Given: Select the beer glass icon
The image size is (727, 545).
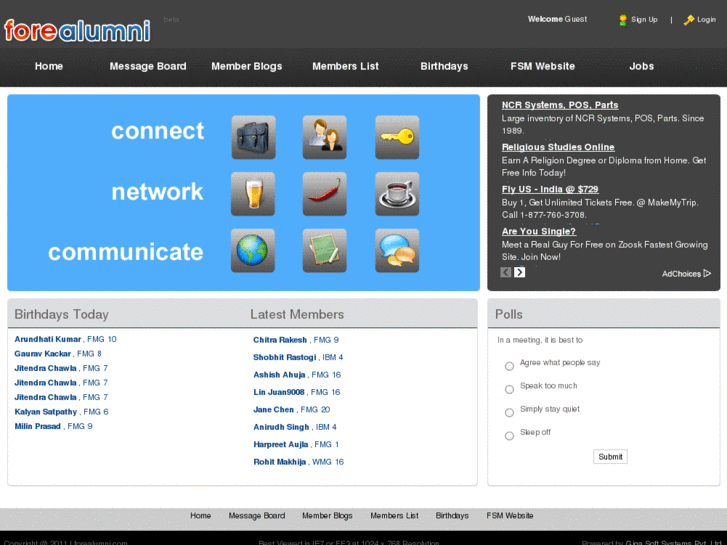Looking at the screenshot, I should point(253,194).
